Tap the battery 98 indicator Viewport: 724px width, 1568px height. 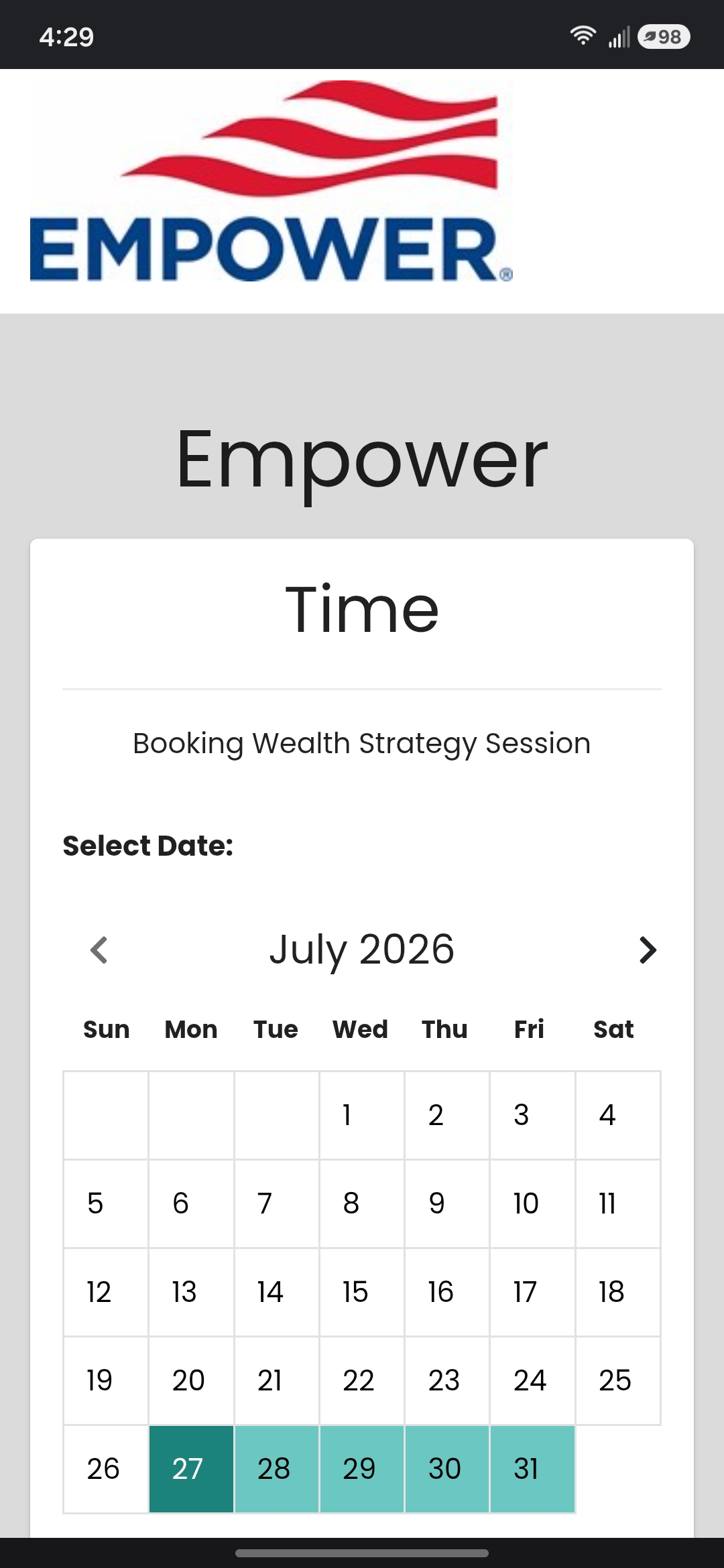pyautogui.click(x=664, y=36)
